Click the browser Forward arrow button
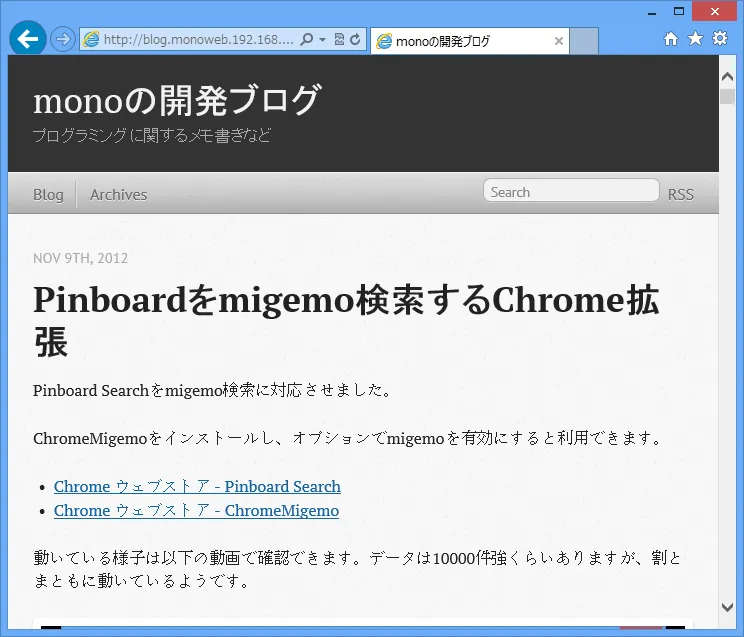The width and height of the screenshot is (744, 637). pyautogui.click(x=62, y=39)
